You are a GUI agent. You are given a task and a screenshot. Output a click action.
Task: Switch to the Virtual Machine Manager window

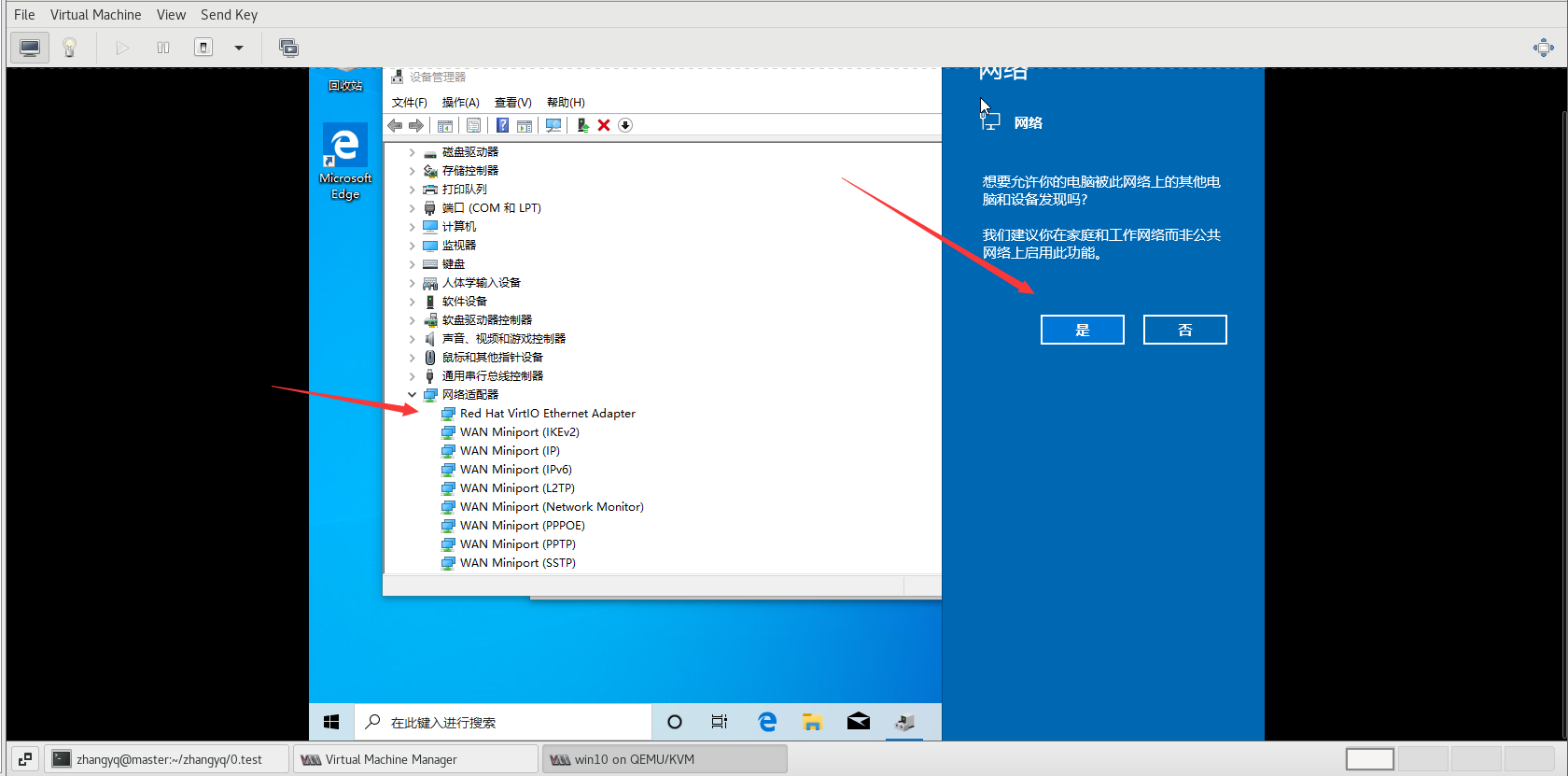click(x=416, y=759)
